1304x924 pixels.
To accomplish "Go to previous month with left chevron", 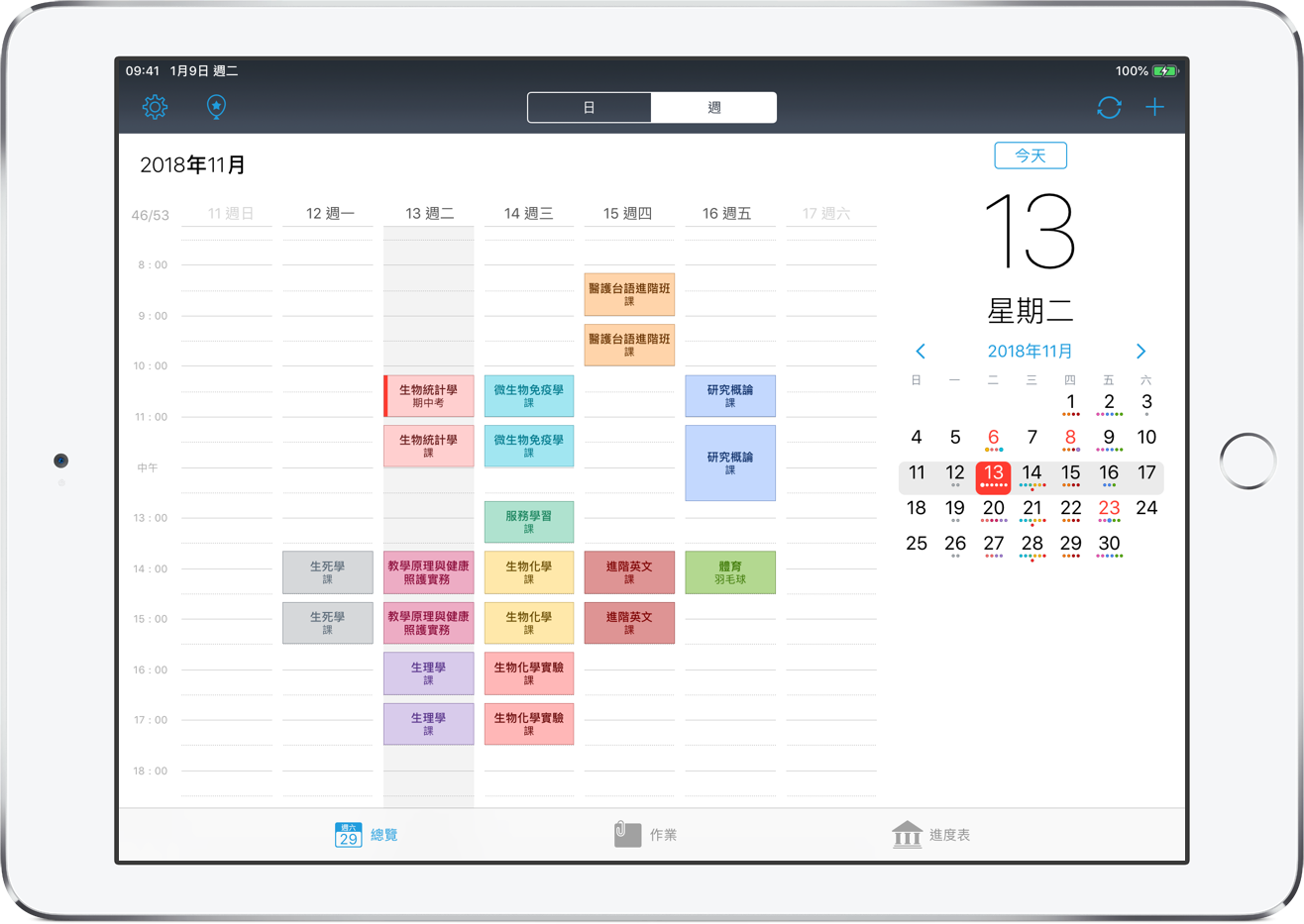I will [x=921, y=352].
